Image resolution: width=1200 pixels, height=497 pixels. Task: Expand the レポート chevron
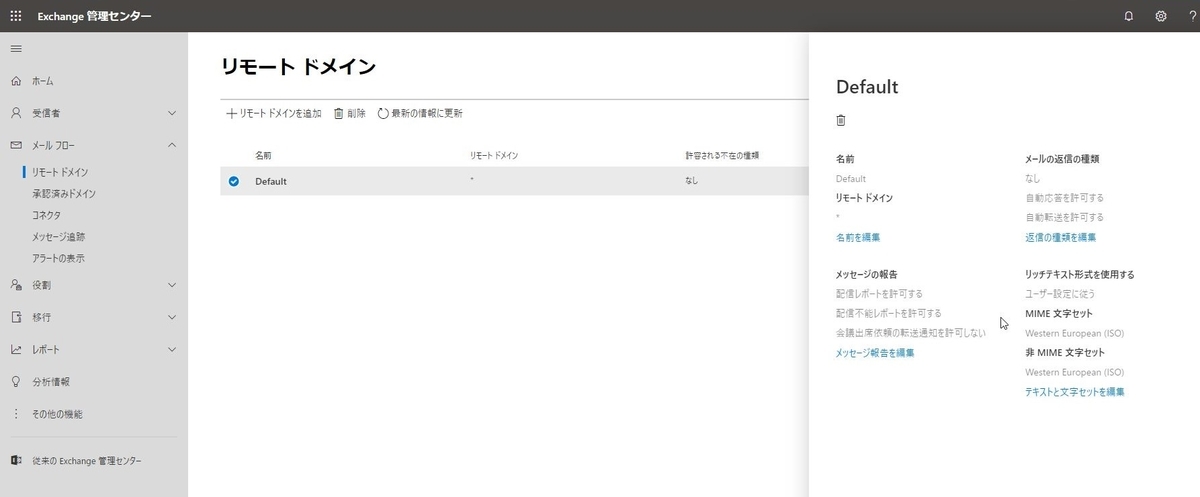[172, 349]
